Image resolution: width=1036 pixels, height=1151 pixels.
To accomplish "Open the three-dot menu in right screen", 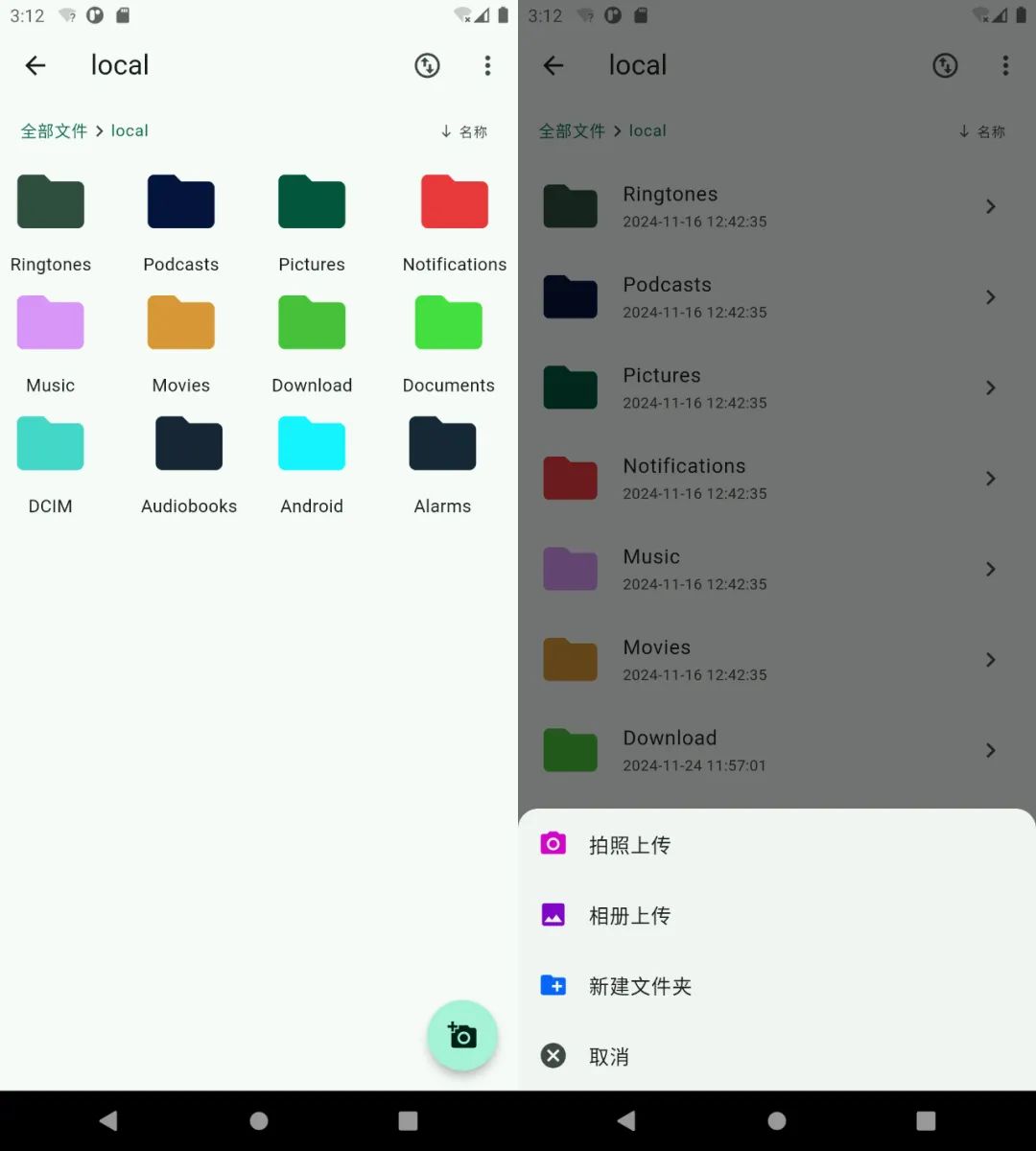I will click(1005, 65).
